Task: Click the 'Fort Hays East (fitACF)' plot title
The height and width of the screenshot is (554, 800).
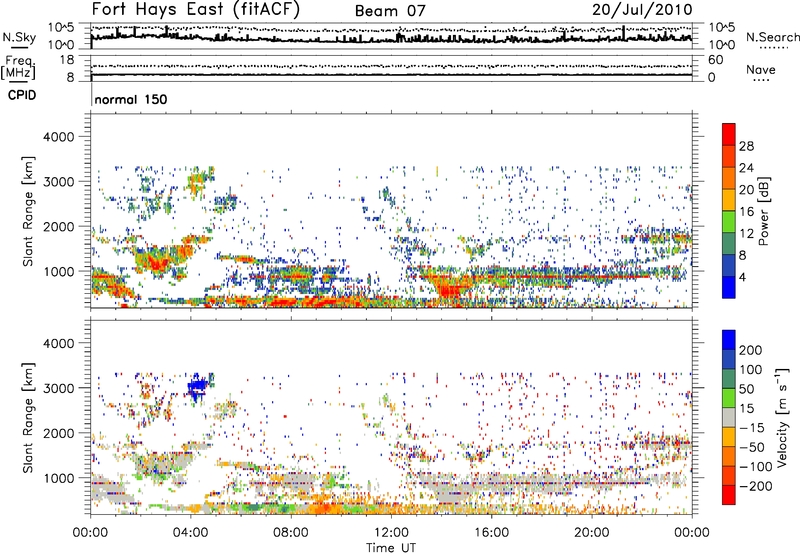Action: [196, 10]
